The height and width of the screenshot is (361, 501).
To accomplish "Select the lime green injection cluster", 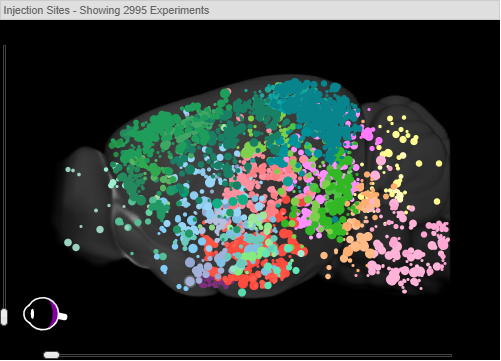I will click(x=253, y=148).
